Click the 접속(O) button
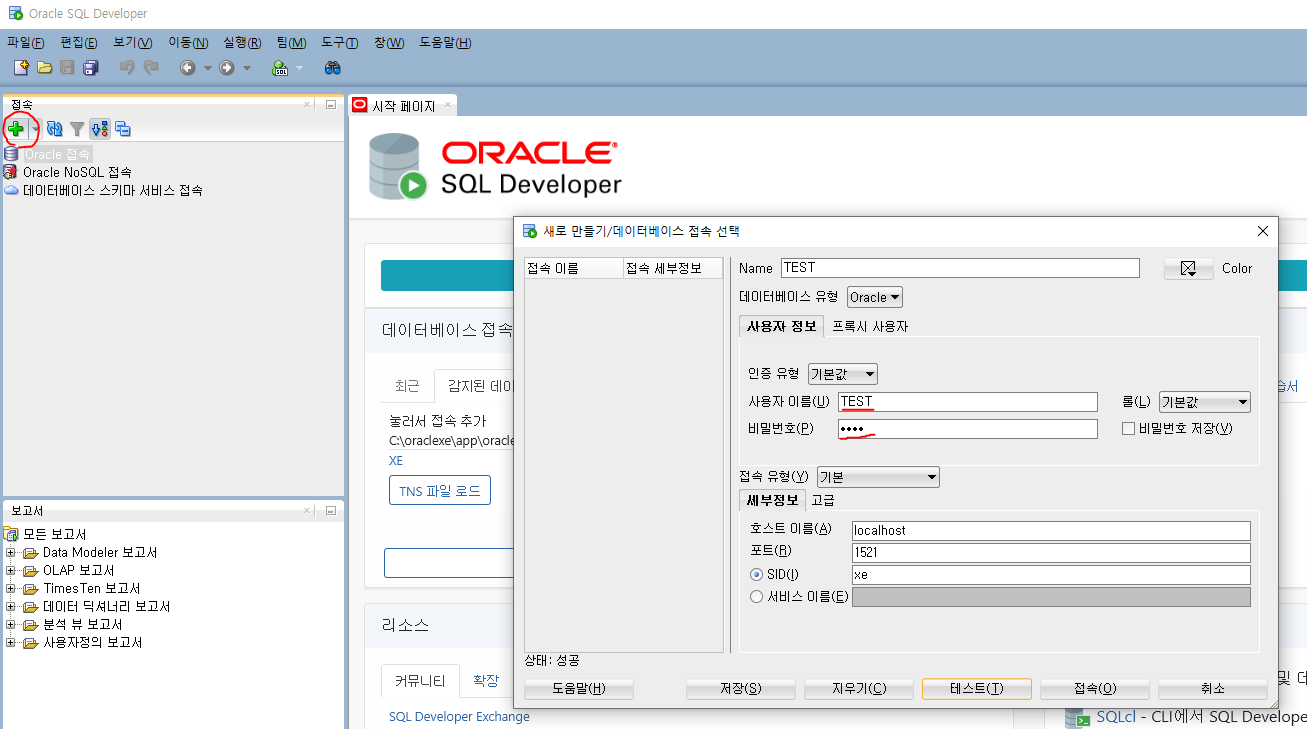Screen dimensions: 1307x729 click(x=1095, y=689)
